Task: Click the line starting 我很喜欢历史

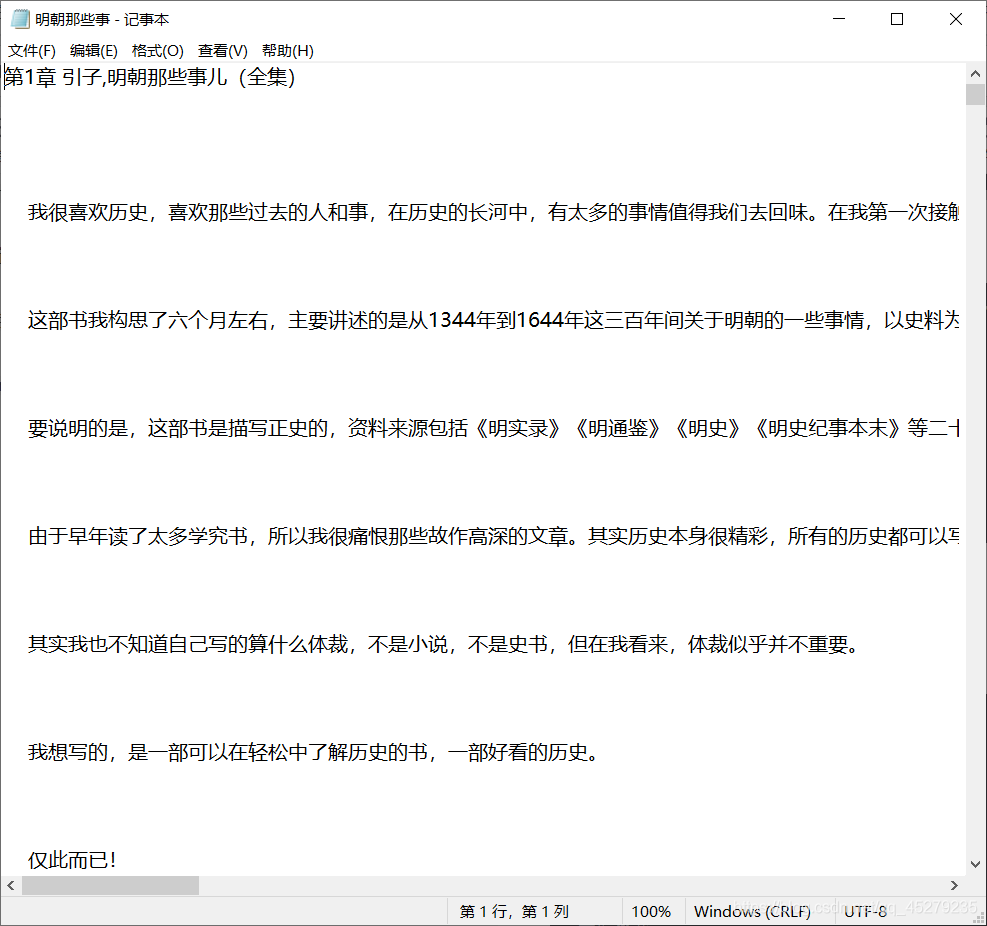Action: tap(494, 212)
